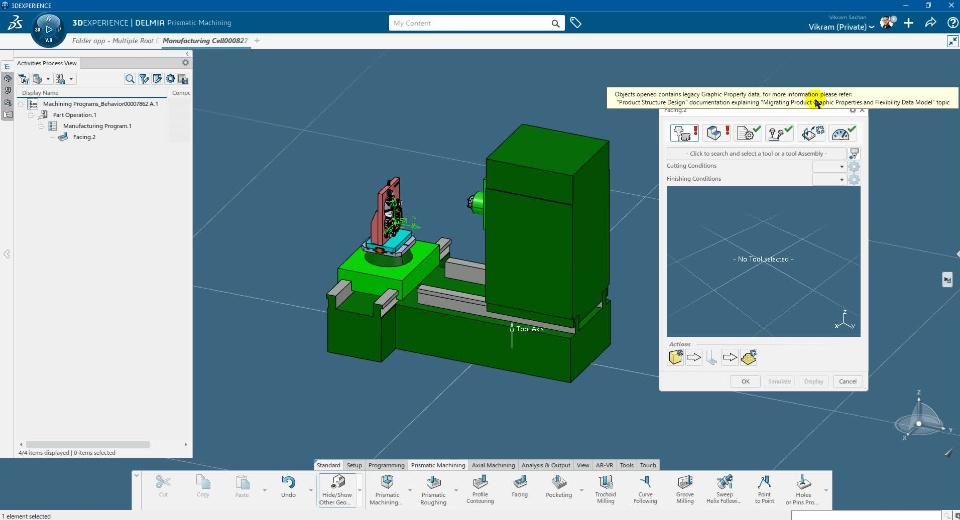
Task: Open the 3DEXPERIENCE compass
Action: tap(48, 29)
